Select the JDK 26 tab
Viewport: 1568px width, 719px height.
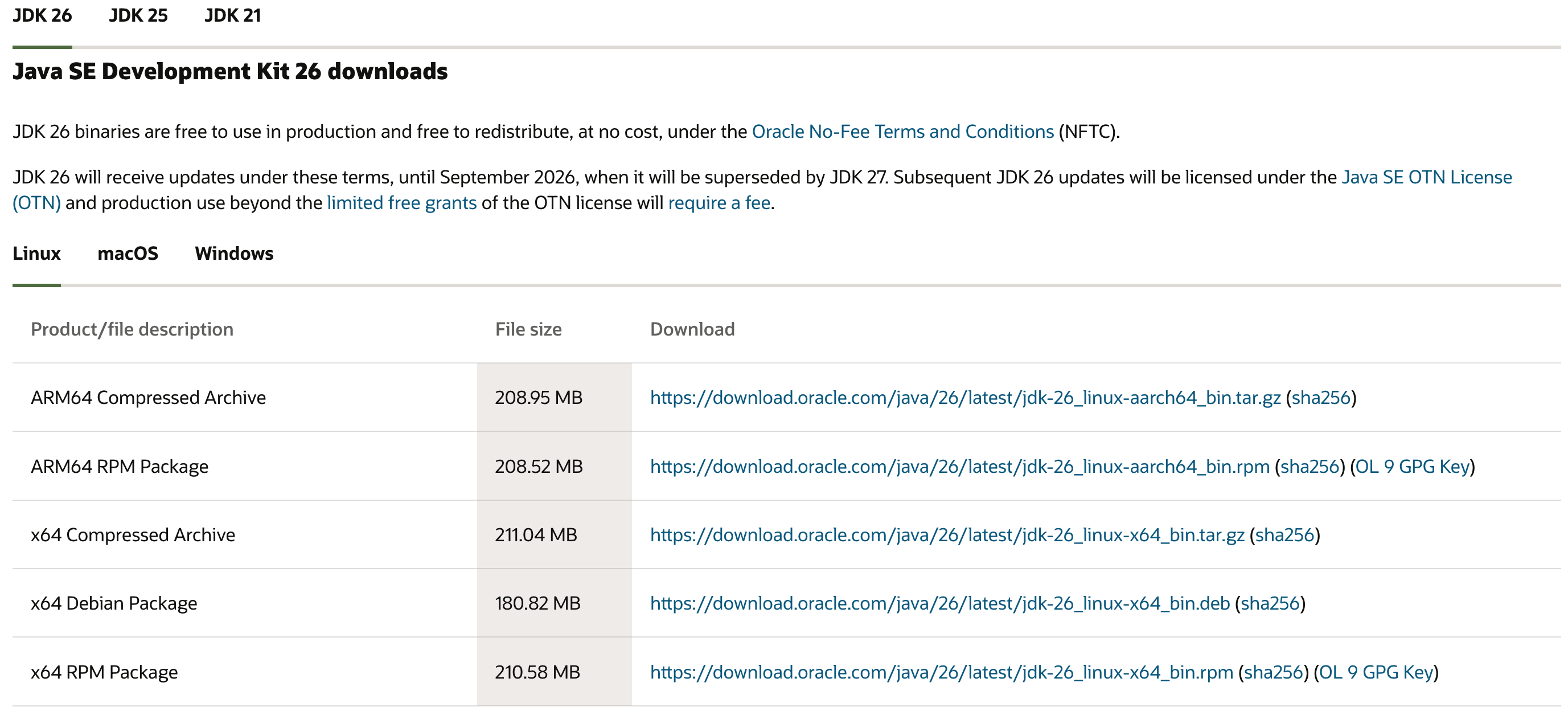tap(42, 15)
